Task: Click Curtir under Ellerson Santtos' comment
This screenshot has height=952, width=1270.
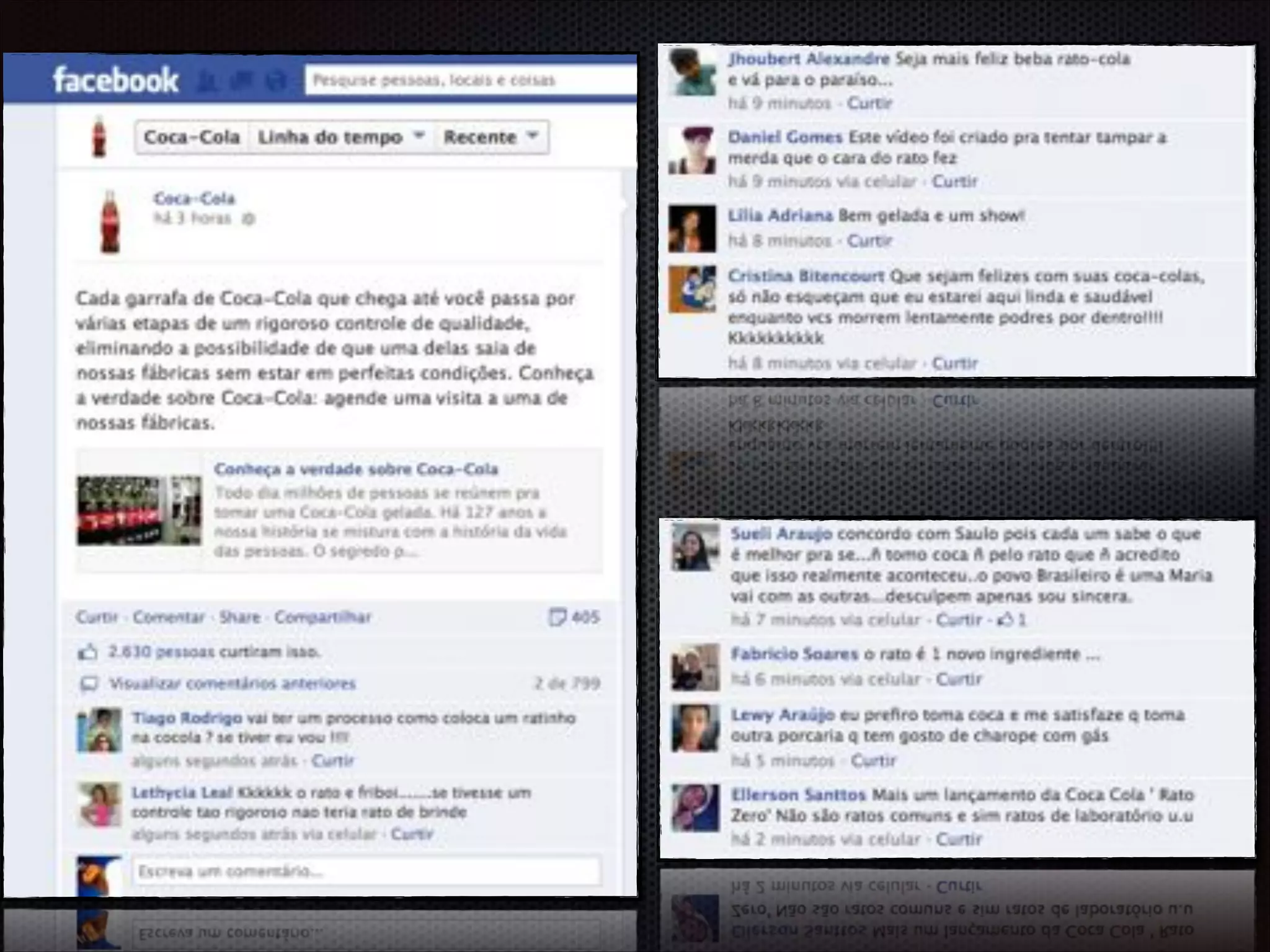Action: pos(959,839)
